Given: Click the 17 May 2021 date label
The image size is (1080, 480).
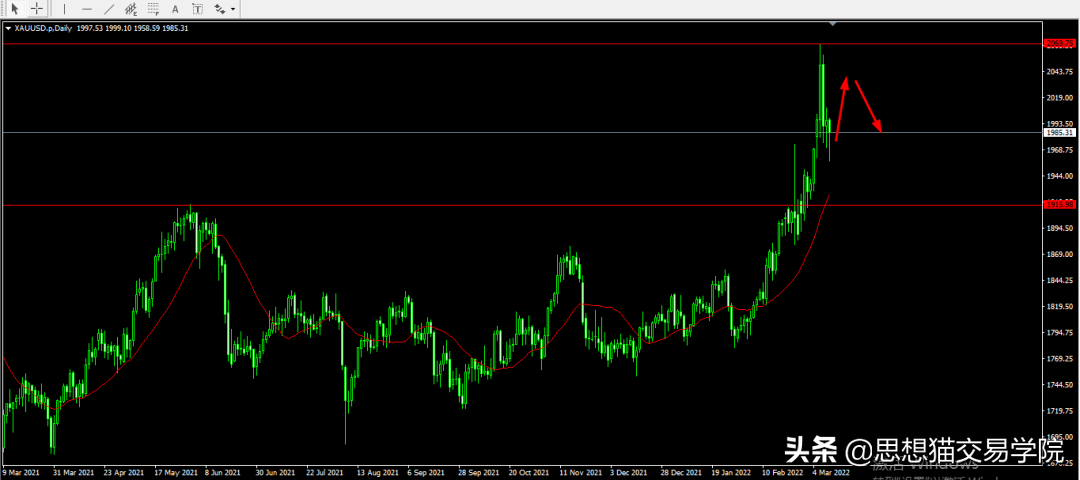Looking at the screenshot, I should [174, 473].
